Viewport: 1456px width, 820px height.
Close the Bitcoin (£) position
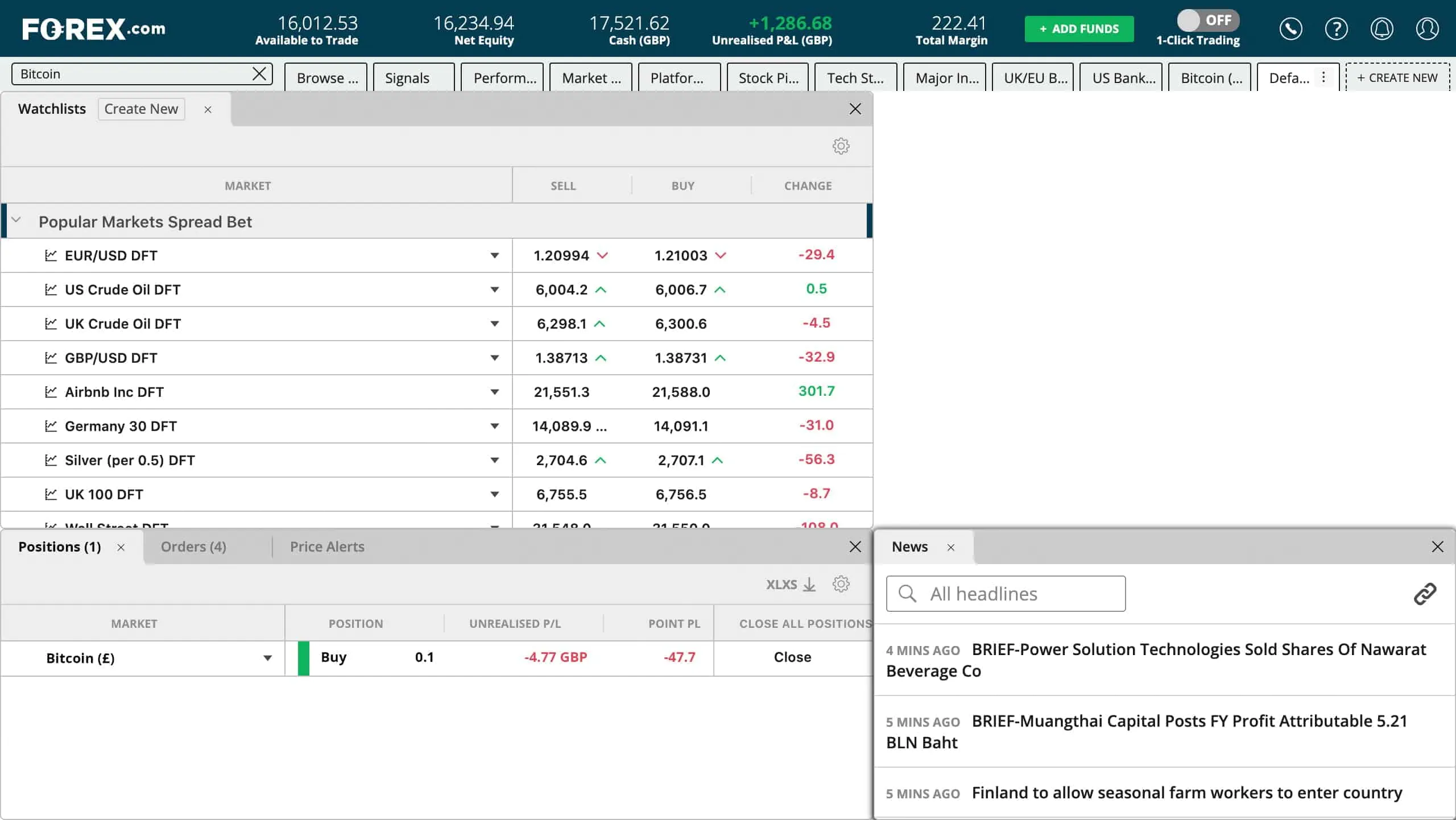click(792, 657)
